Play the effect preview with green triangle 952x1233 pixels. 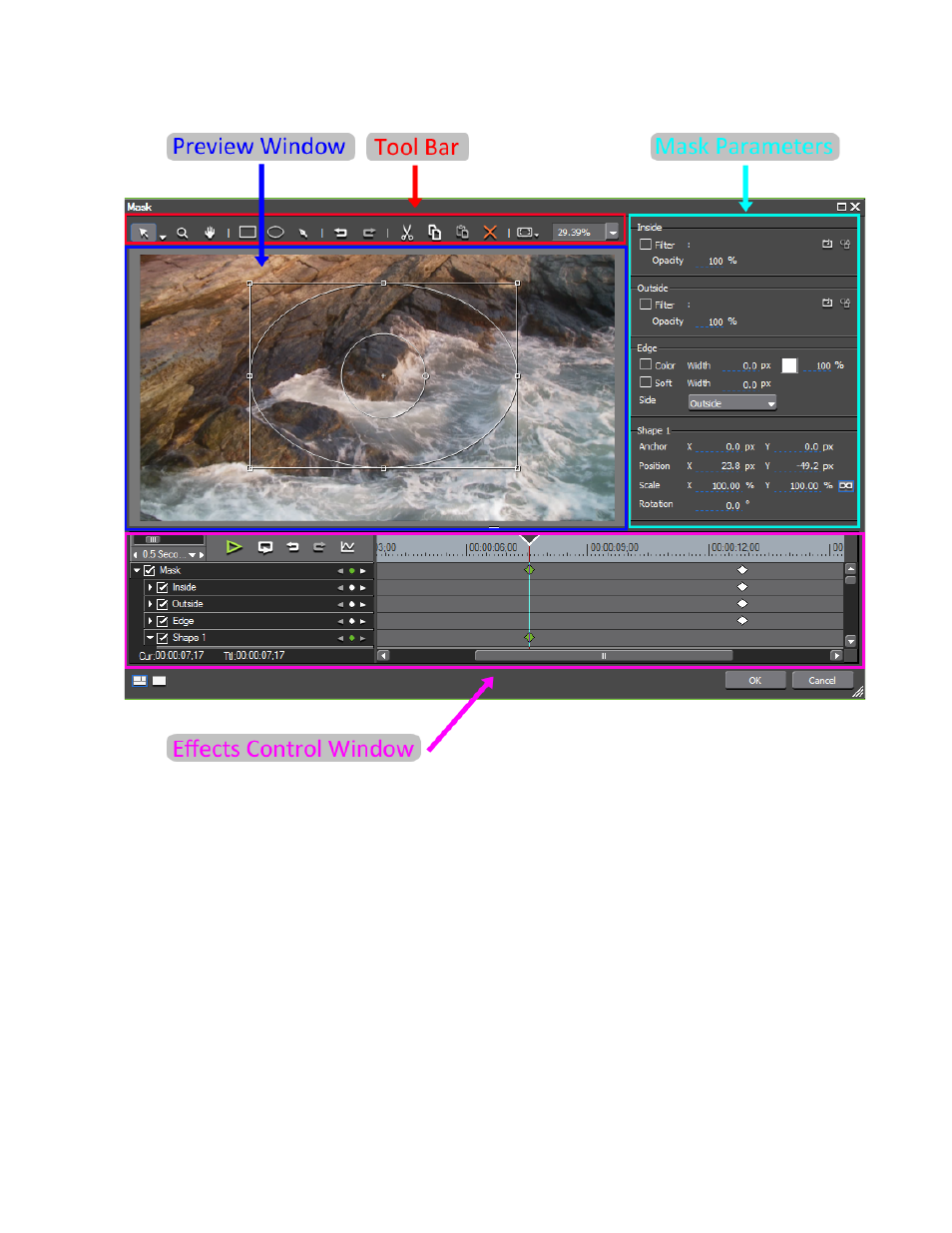tap(234, 547)
